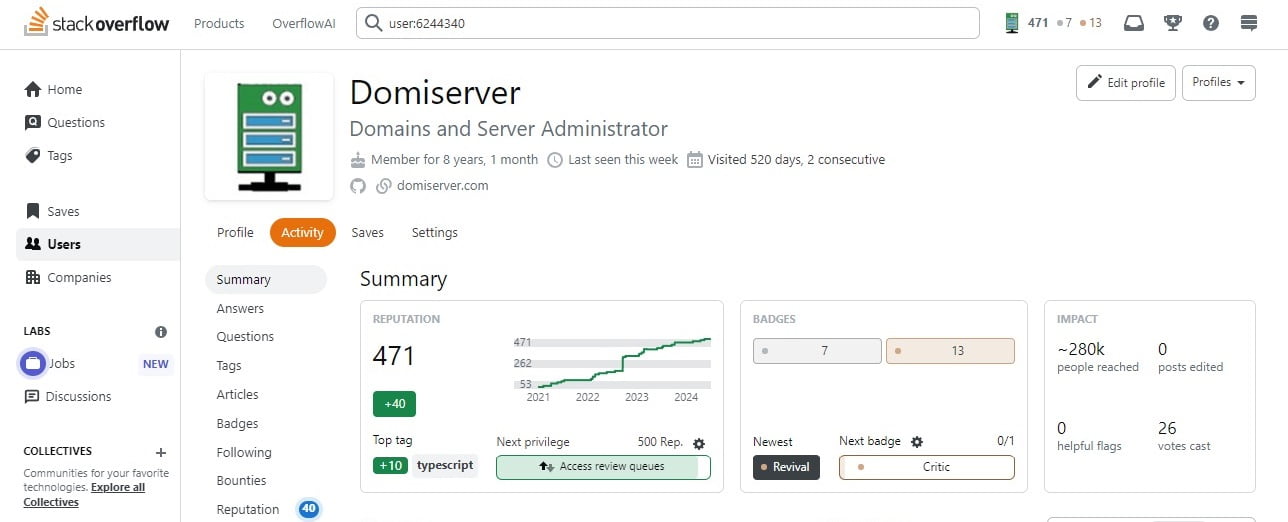Screen dimensions: 1288x522
Task: Click the Tags sidebar icon
Action: point(33,155)
